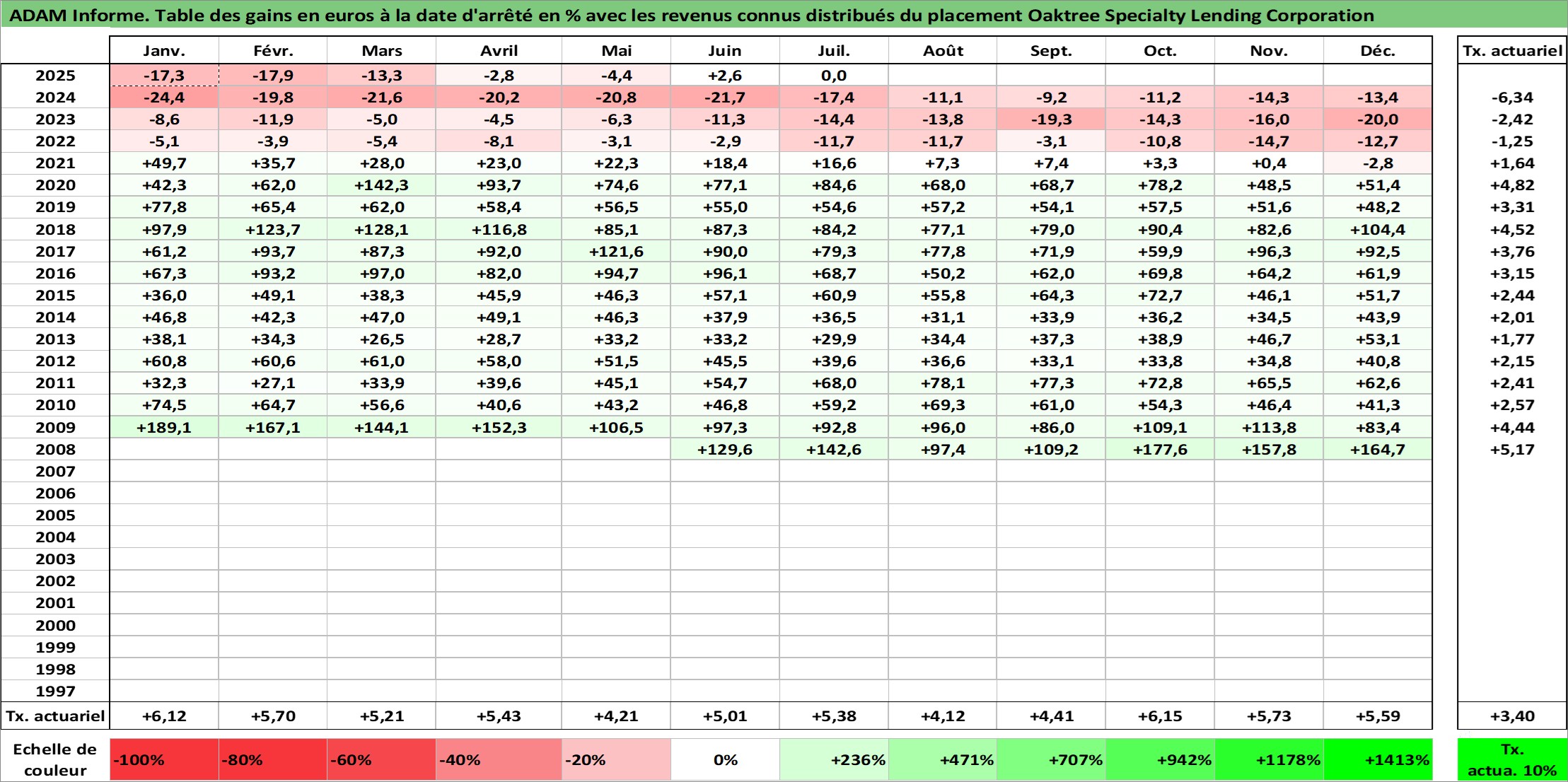The height and width of the screenshot is (782, 1568).
Task: Click the +236% green color scale swatch
Action: [x=834, y=759]
